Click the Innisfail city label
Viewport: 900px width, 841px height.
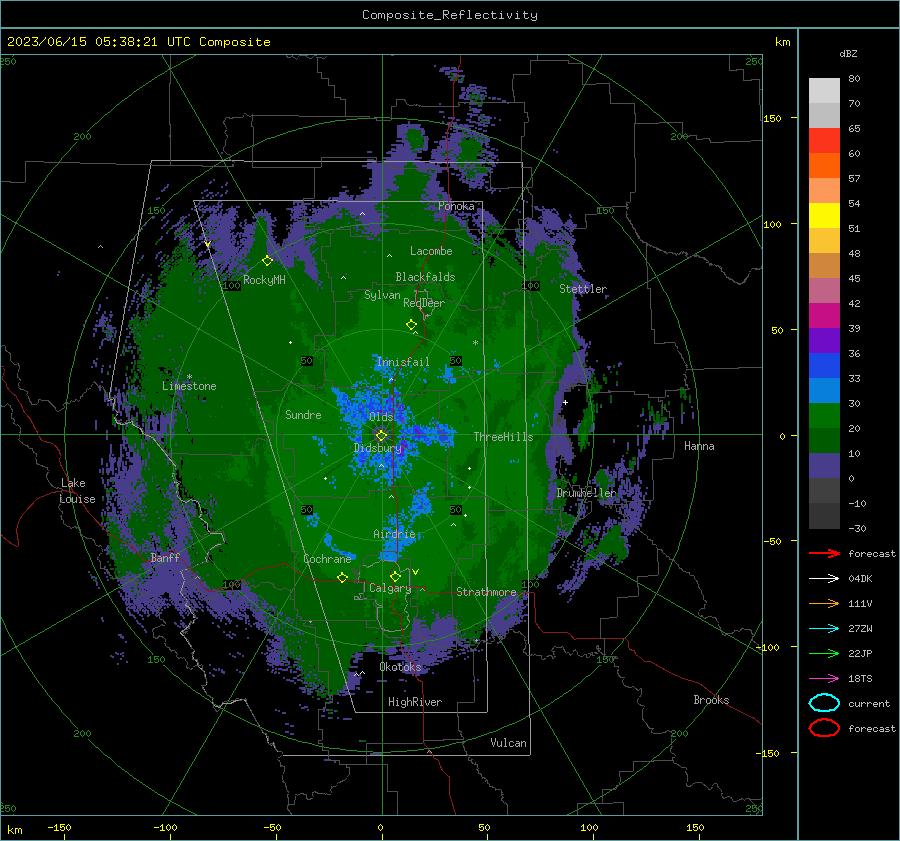click(403, 362)
